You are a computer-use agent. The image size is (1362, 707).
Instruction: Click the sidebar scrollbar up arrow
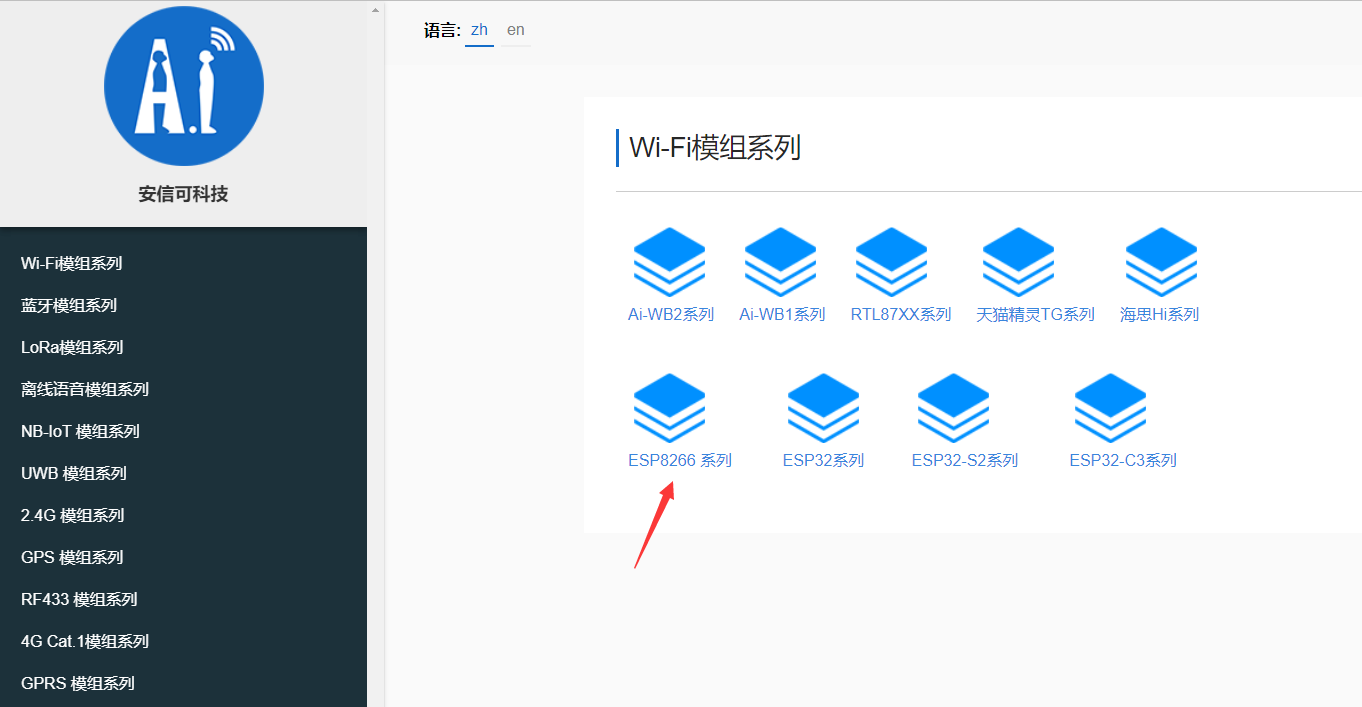coord(376,8)
